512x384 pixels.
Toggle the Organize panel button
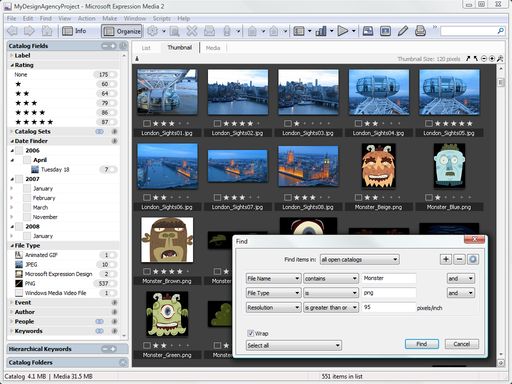pos(122,31)
